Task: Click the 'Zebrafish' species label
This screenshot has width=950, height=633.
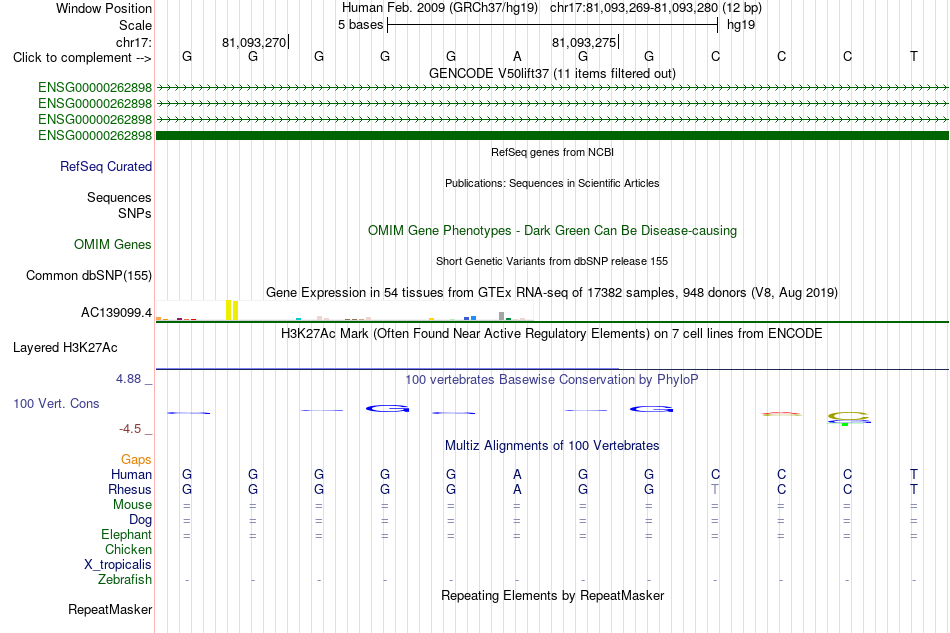Action: coord(125,580)
